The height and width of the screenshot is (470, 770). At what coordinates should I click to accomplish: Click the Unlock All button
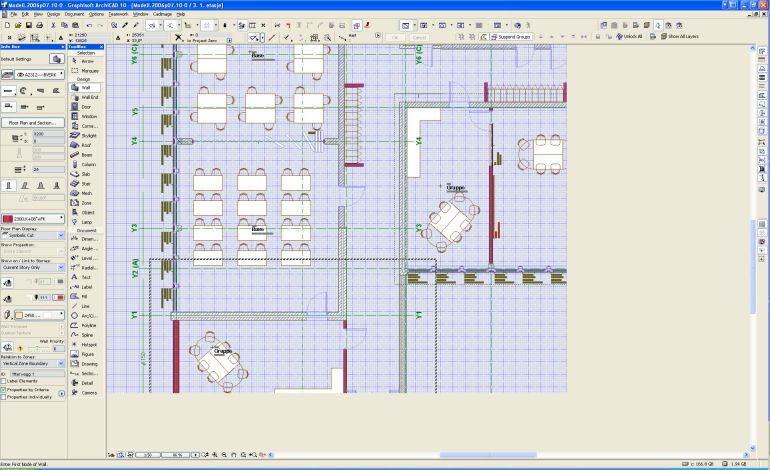click(x=629, y=36)
